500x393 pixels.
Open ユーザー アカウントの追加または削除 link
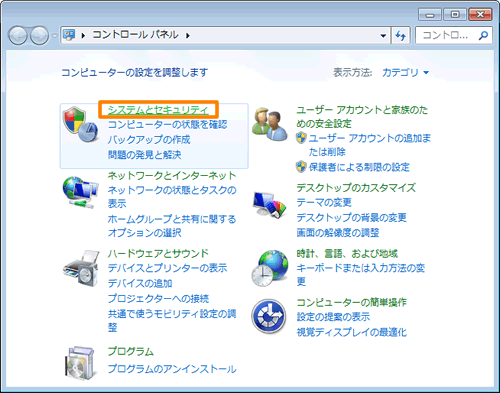click(370, 145)
